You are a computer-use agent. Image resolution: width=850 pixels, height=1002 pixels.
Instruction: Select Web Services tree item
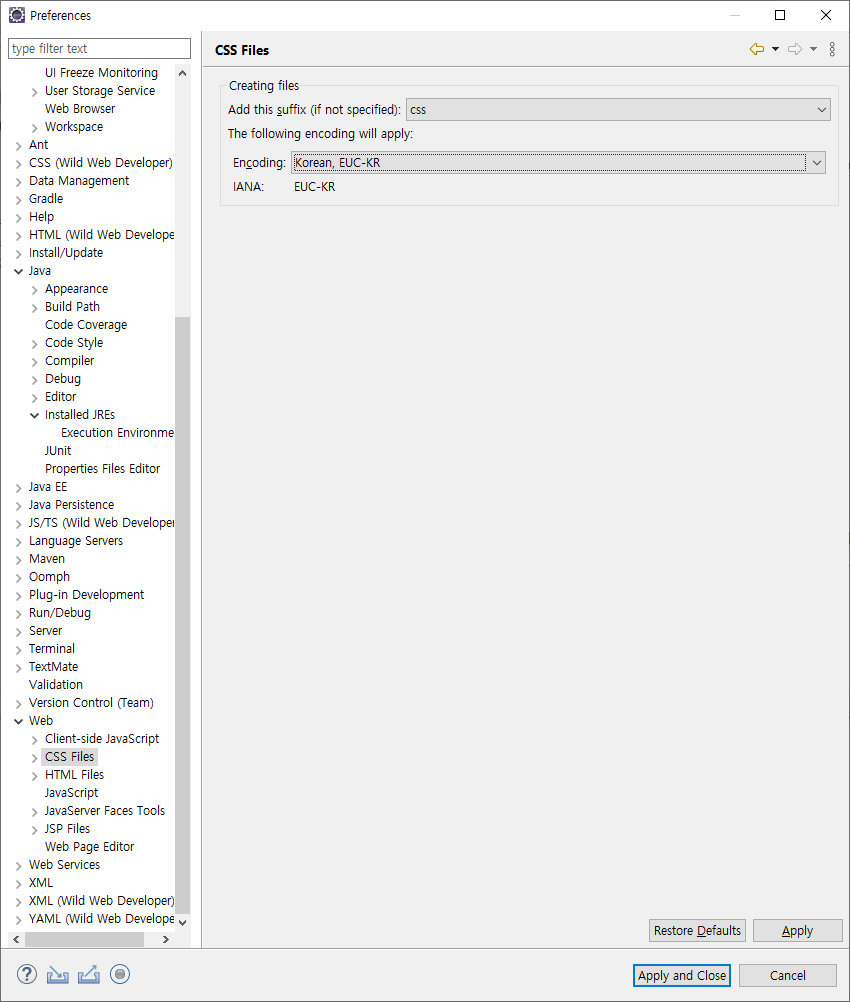[64, 865]
